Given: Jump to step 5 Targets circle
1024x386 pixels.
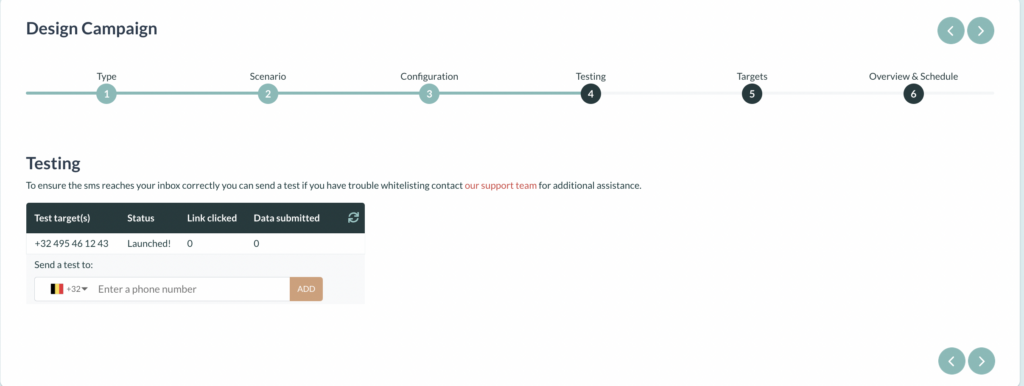Looking at the screenshot, I should [752, 94].
